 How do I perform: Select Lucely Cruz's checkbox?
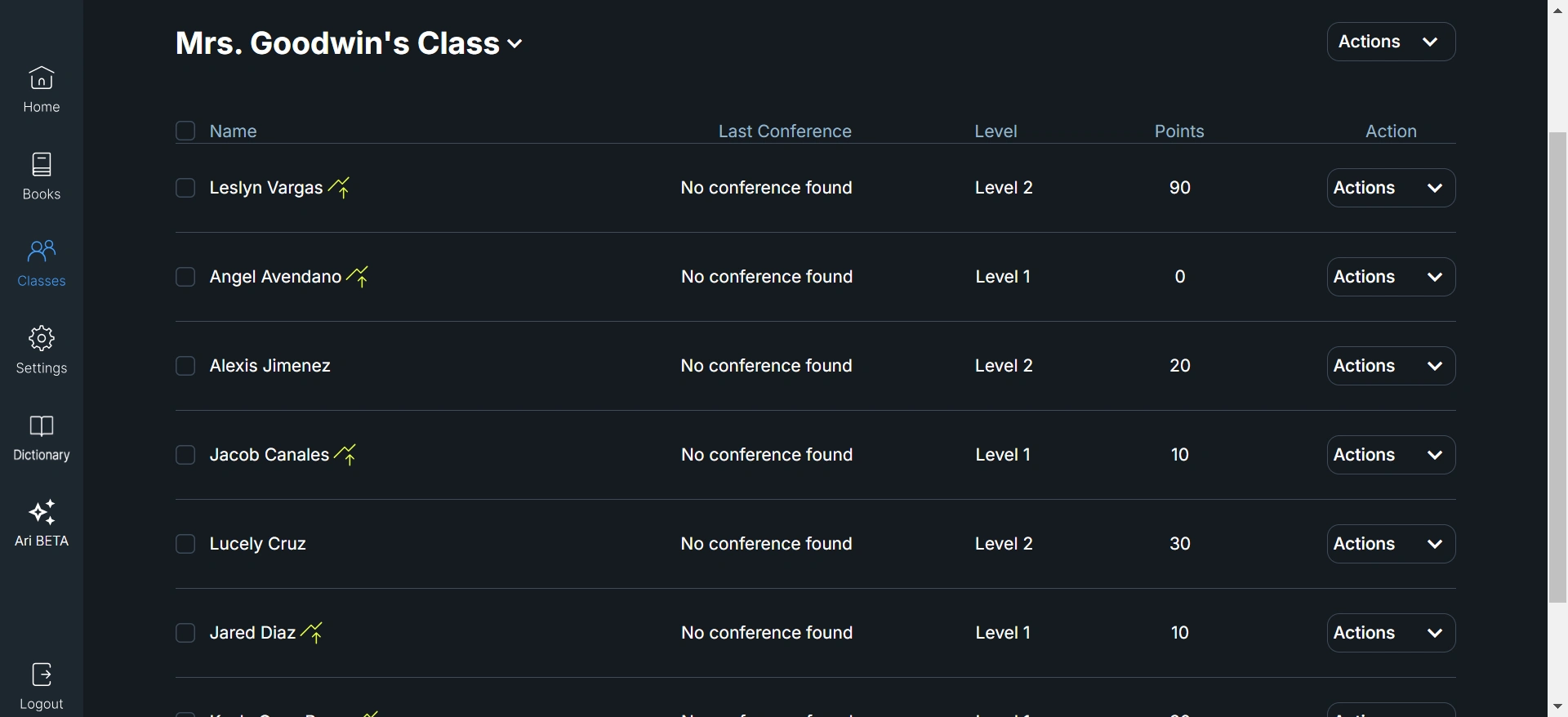coord(185,544)
